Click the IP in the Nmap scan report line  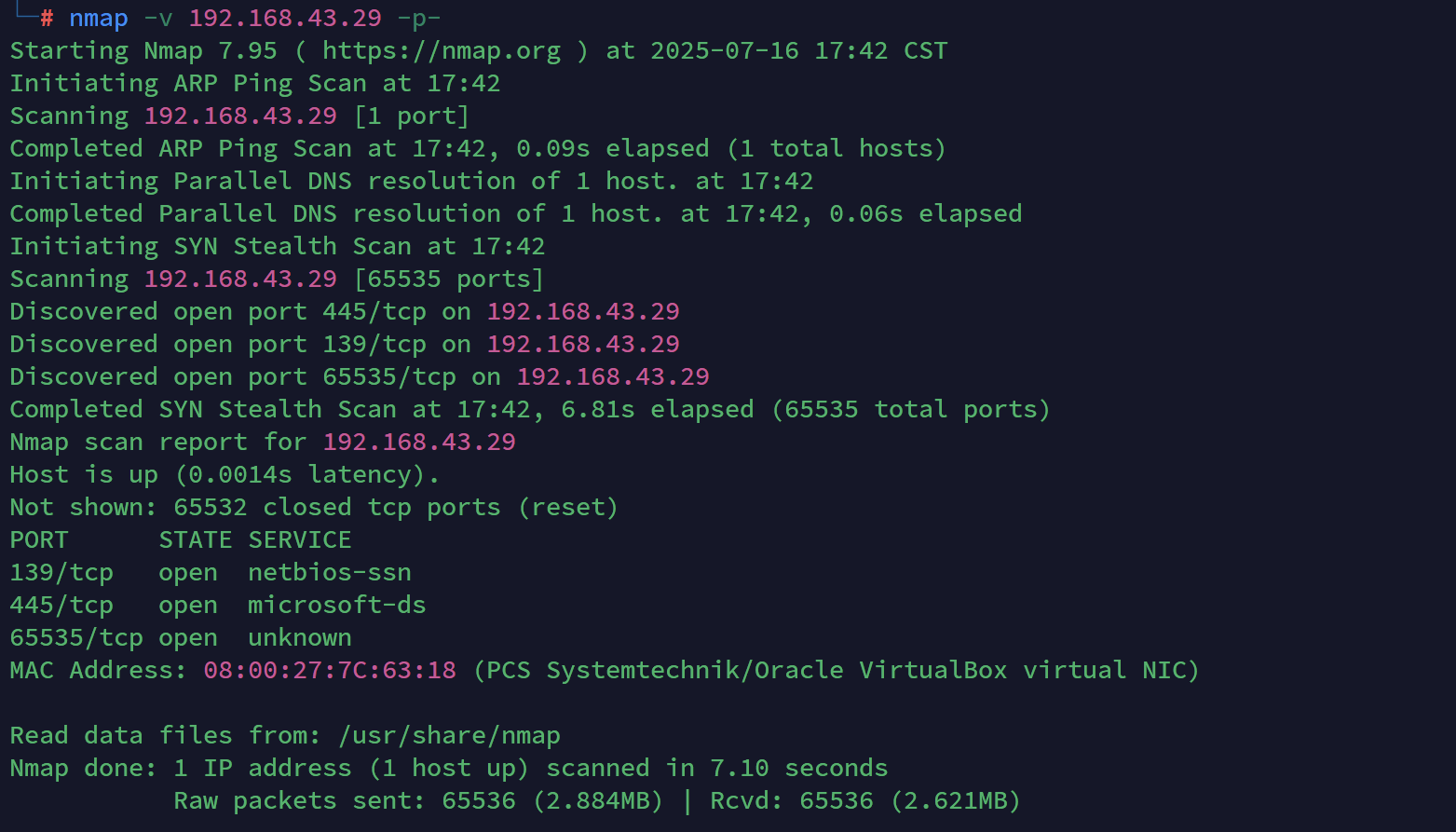tap(419, 443)
